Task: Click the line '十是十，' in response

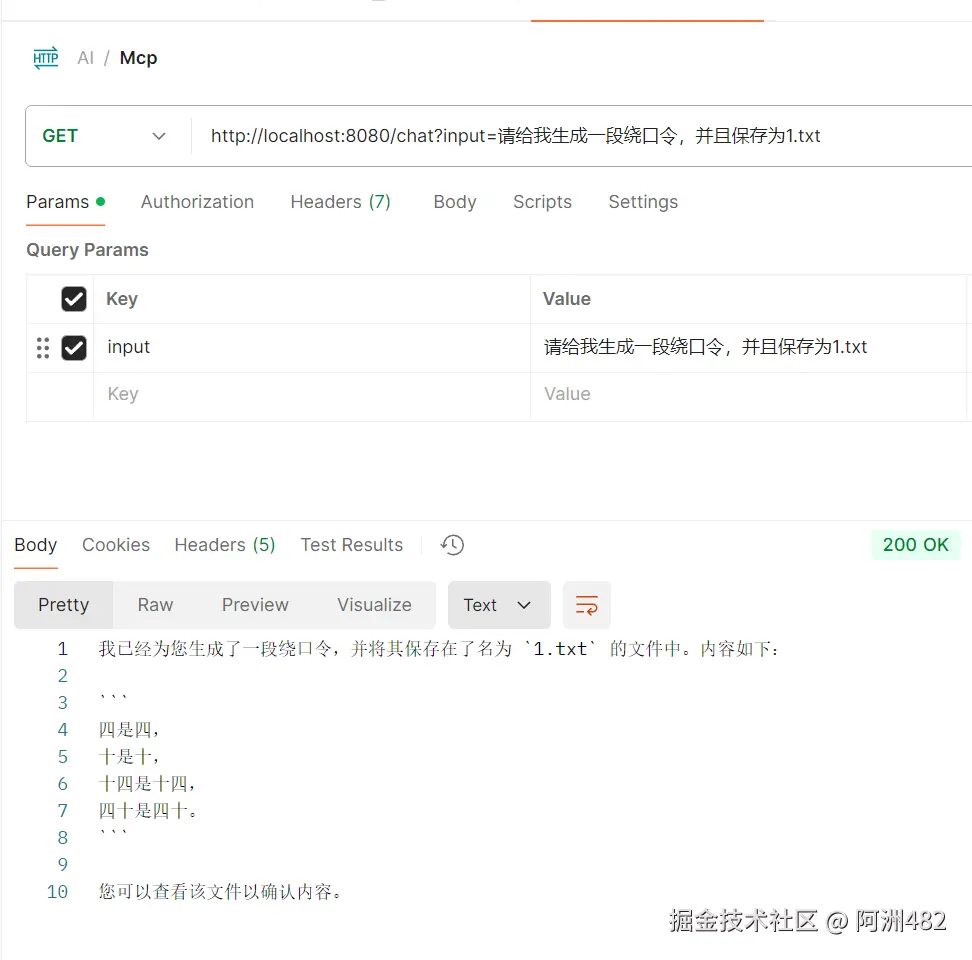Action: click(x=129, y=757)
